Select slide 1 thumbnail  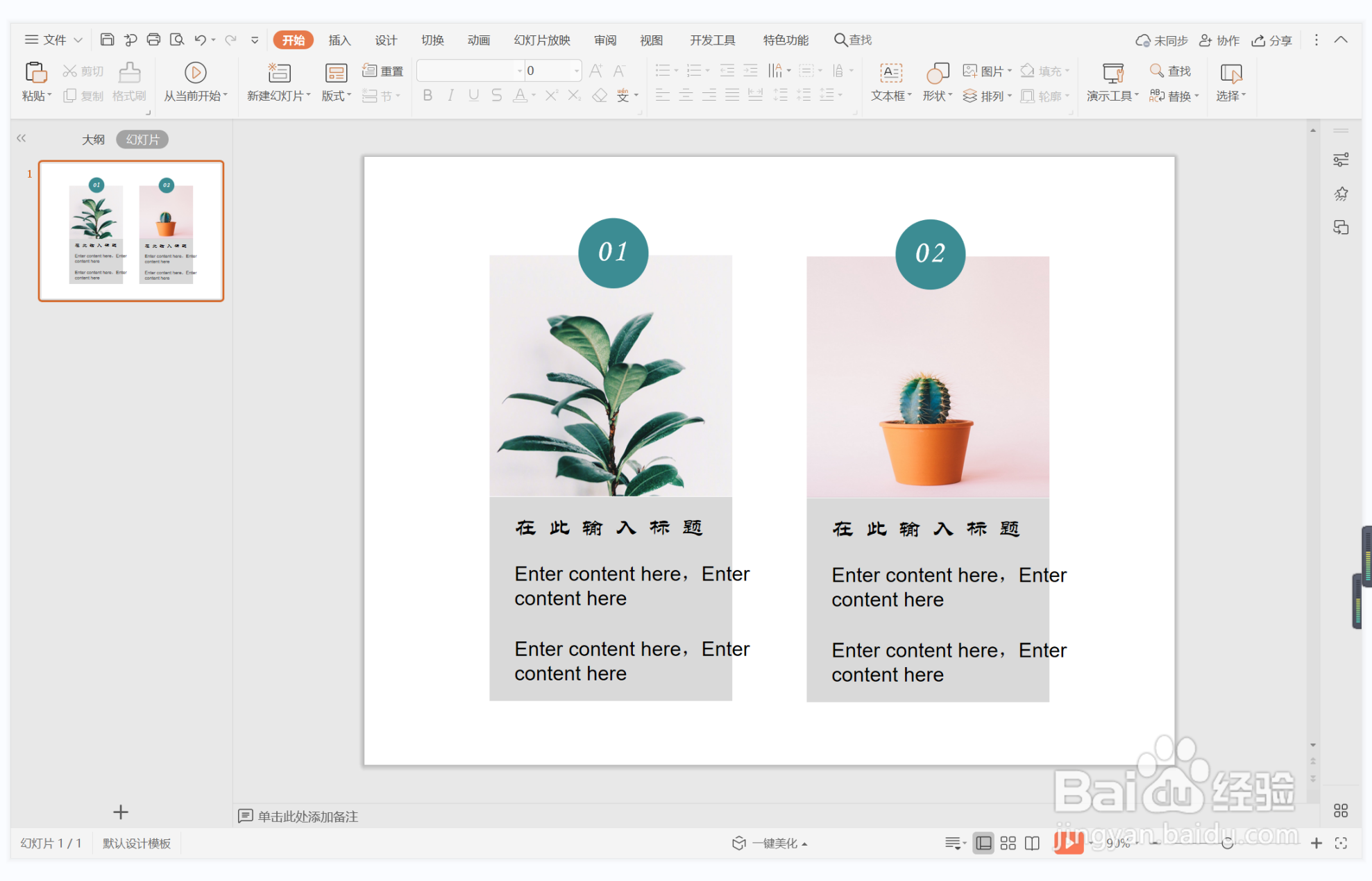[131, 231]
